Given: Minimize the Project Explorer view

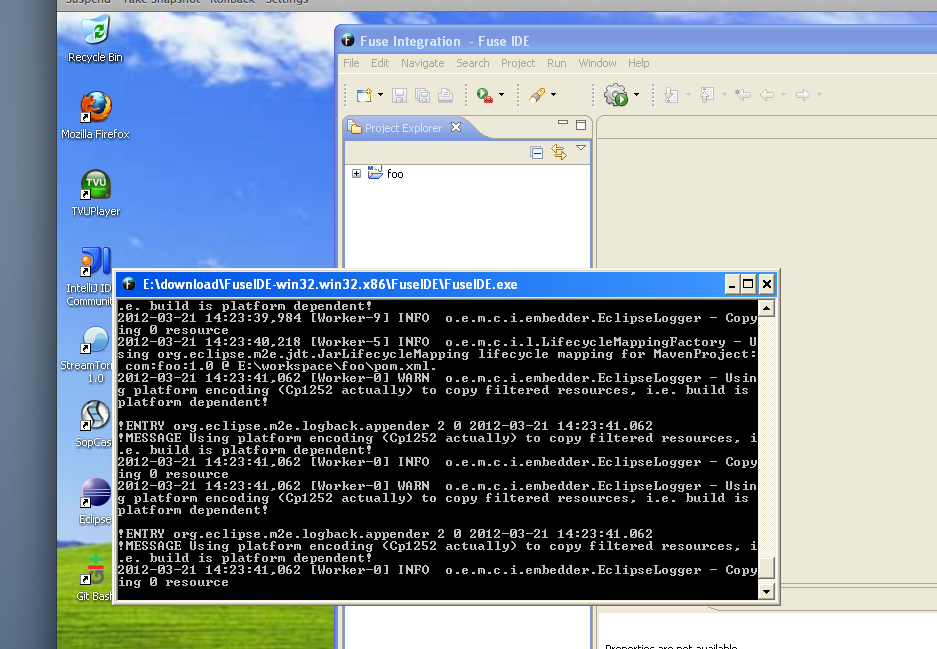Looking at the screenshot, I should tap(562, 123).
